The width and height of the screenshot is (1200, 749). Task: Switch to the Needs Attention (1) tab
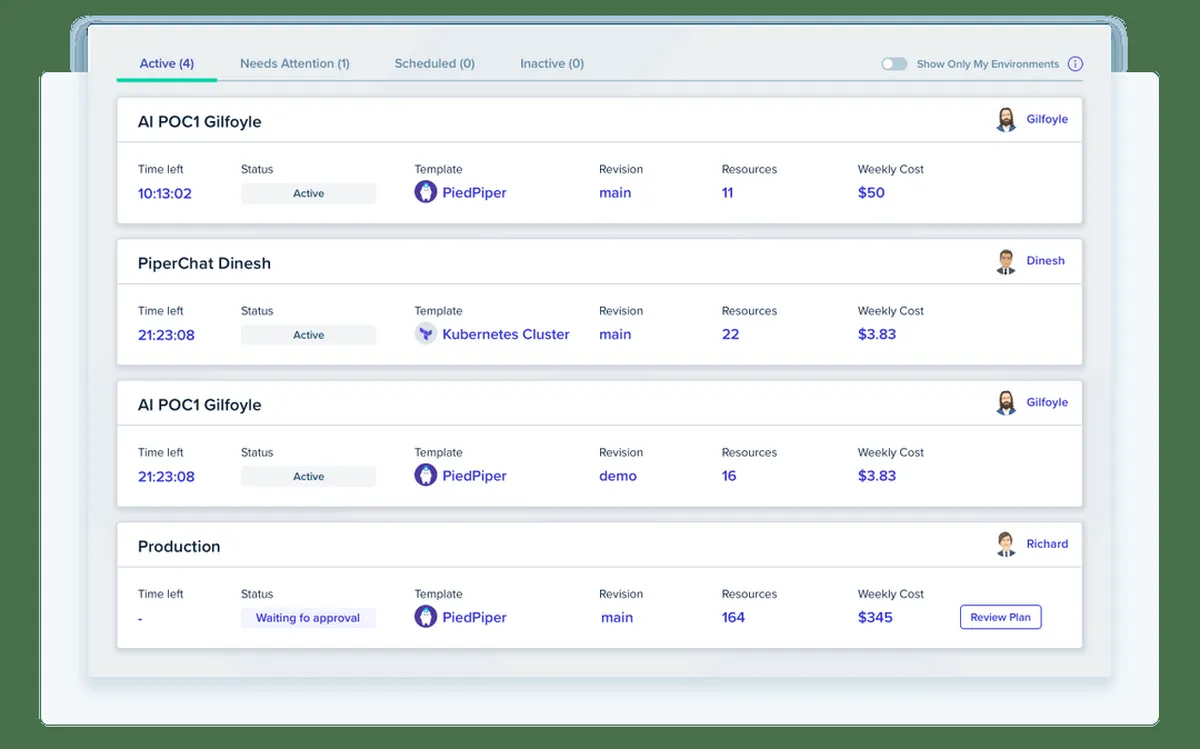click(295, 64)
